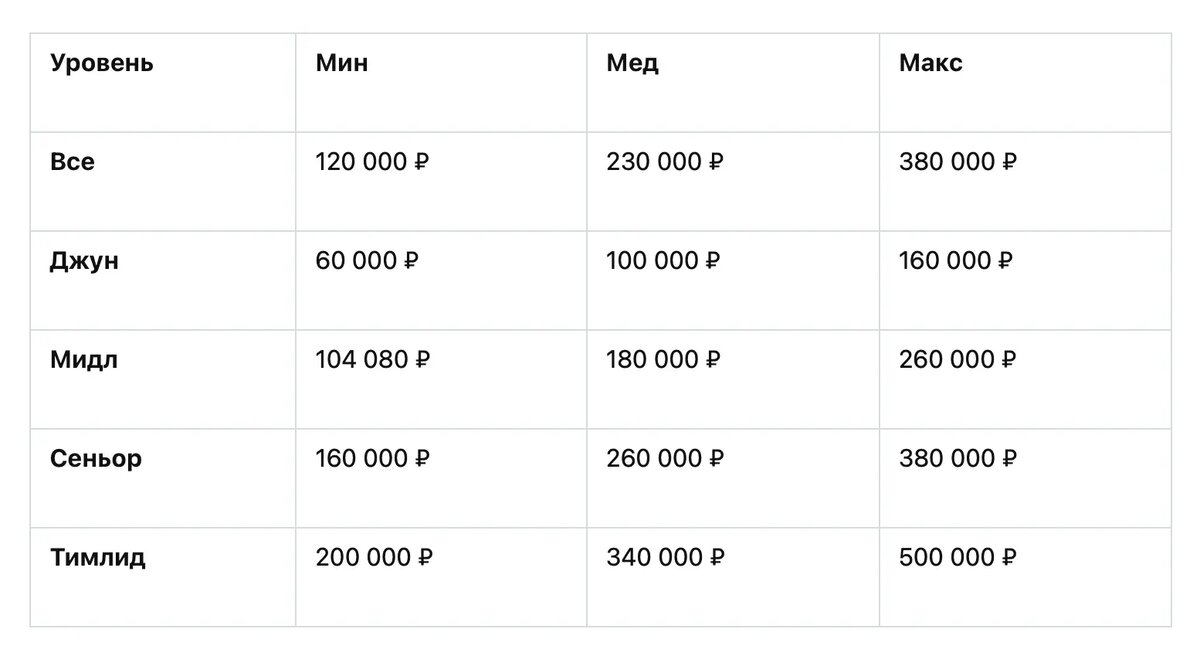Click the Сеньор row label
The width and height of the screenshot is (1200, 663).
[x=96, y=459]
